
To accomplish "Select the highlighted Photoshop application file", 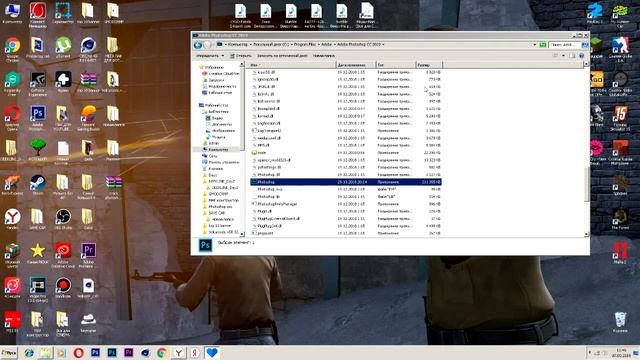I will [x=345, y=182].
